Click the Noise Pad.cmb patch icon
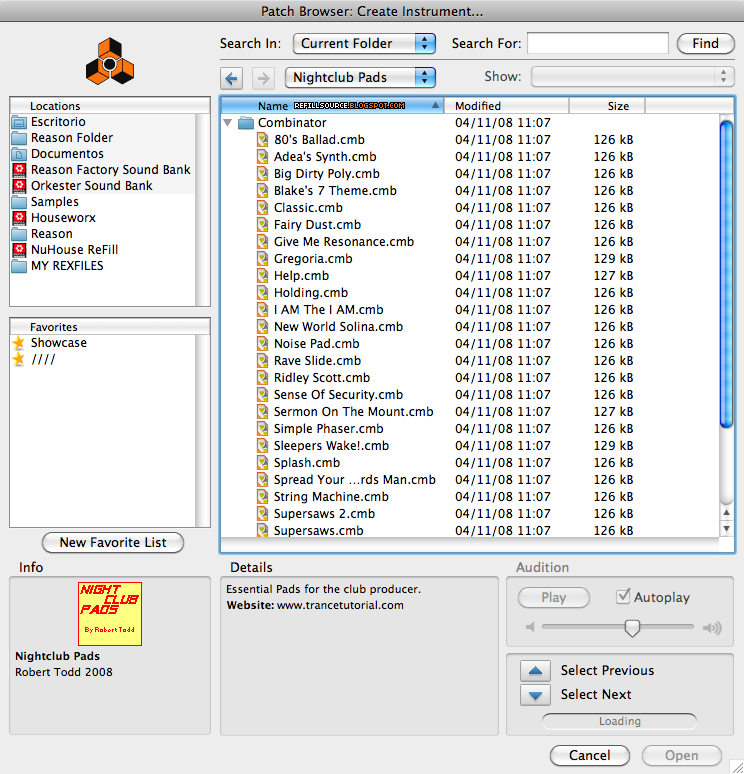The image size is (744, 774). [263, 344]
